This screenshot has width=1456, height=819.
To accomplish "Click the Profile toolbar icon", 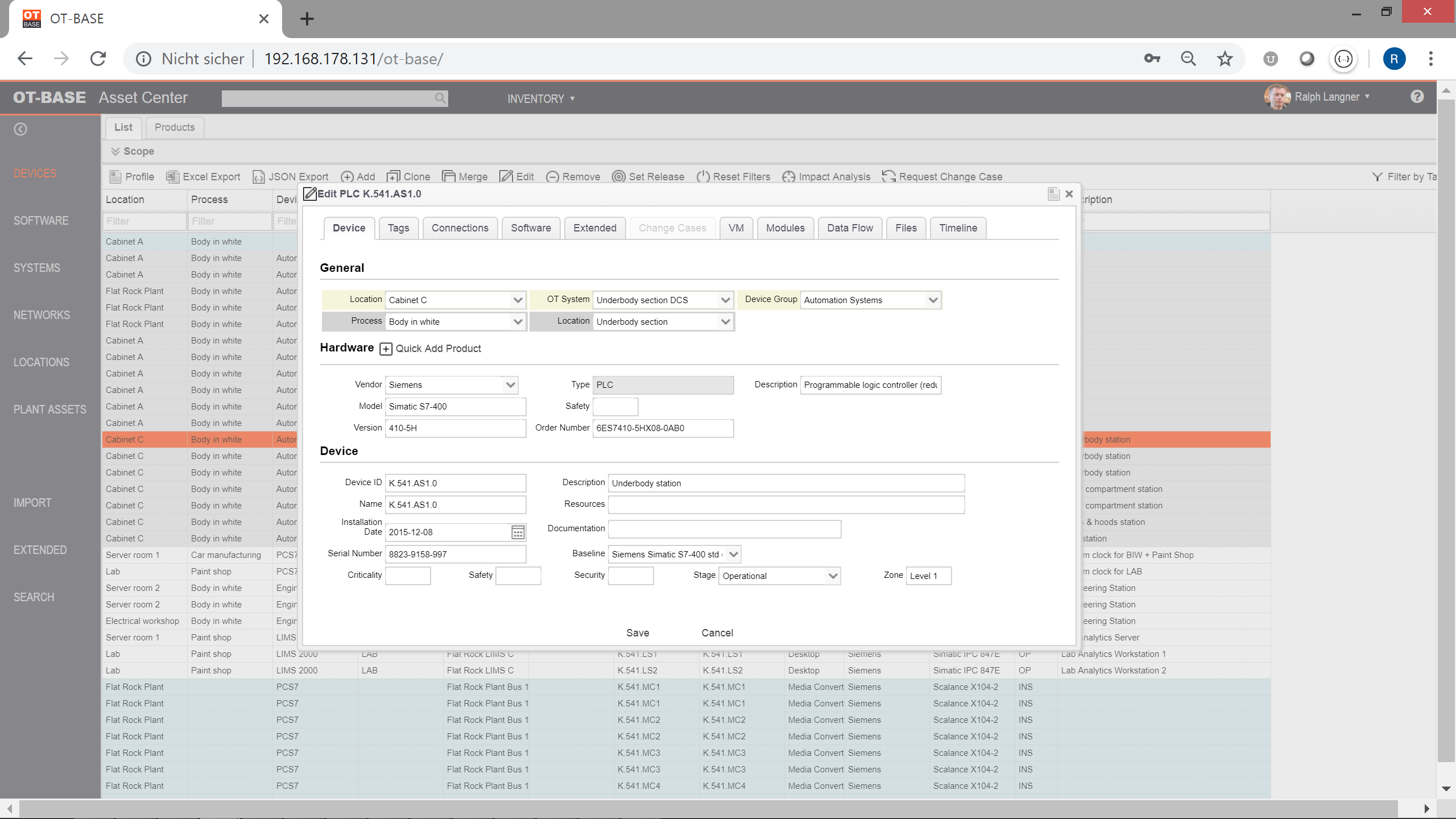I will [115, 176].
